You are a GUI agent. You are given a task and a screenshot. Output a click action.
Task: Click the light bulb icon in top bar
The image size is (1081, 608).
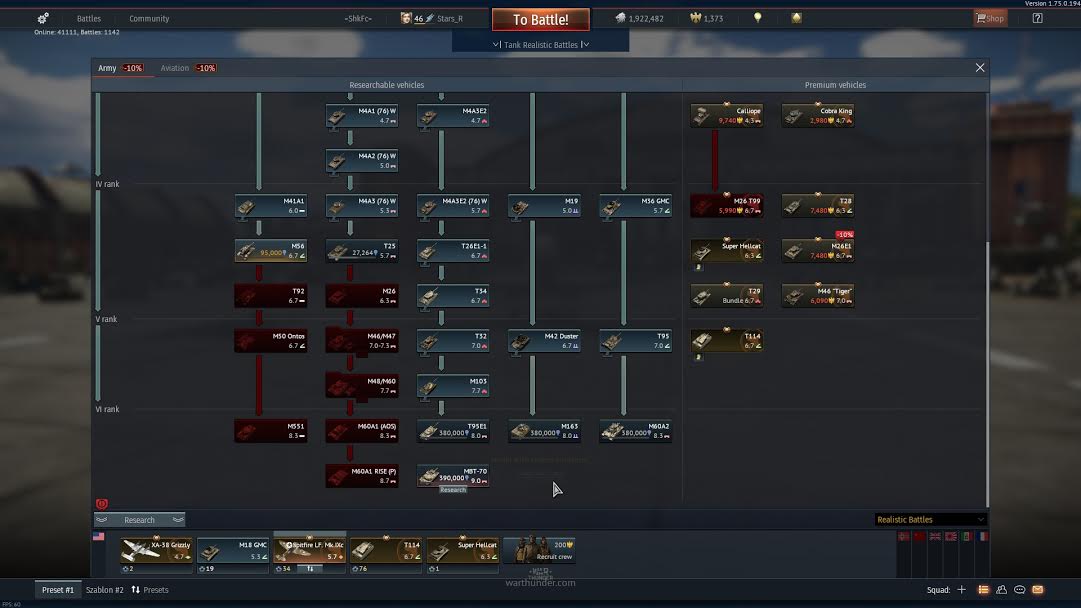click(x=758, y=18)
